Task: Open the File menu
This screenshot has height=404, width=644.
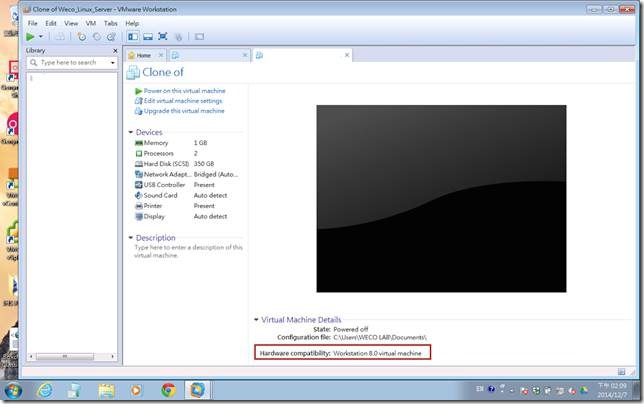Action: (32, 23)
